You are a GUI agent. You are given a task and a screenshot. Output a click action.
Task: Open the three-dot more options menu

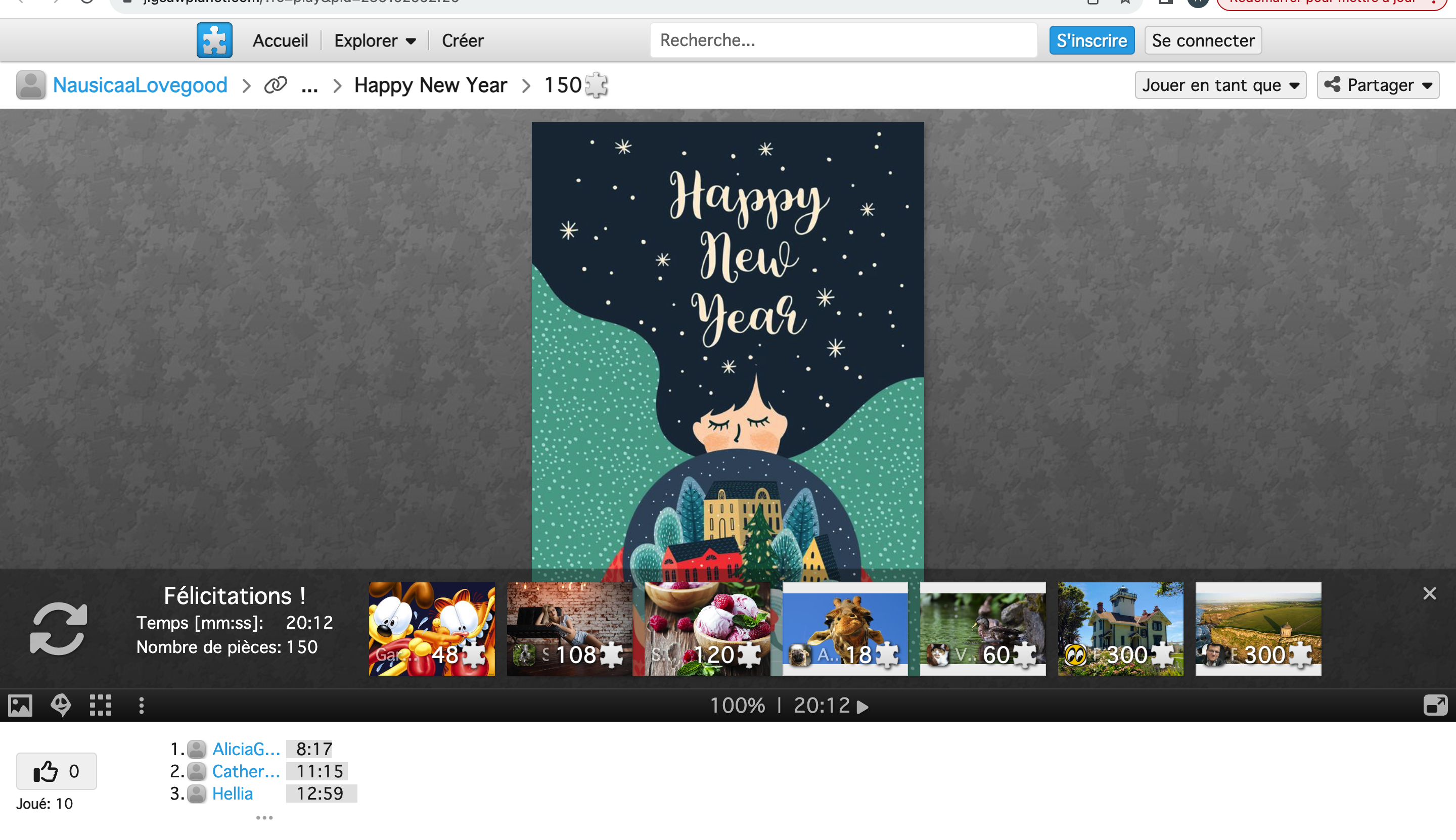click(x=142, y=705)
